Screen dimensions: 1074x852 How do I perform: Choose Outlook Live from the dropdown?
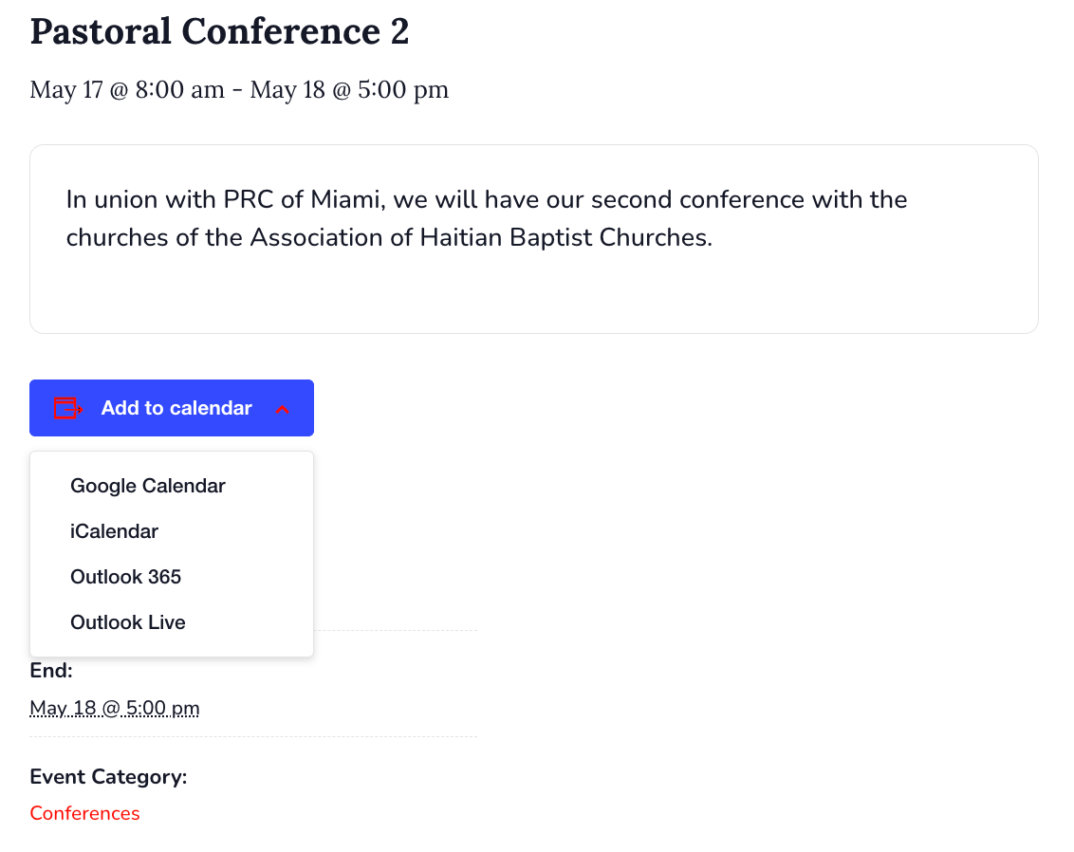(x=128, y=622)
